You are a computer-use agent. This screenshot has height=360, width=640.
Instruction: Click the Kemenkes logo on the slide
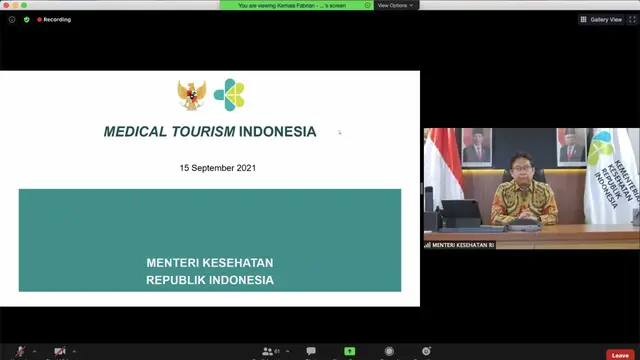click(229, 95)
